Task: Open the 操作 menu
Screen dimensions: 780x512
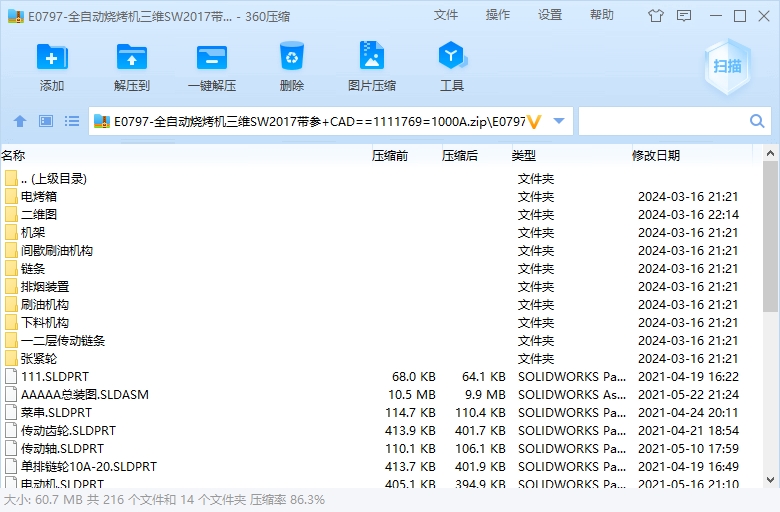Action: [498, 15]
